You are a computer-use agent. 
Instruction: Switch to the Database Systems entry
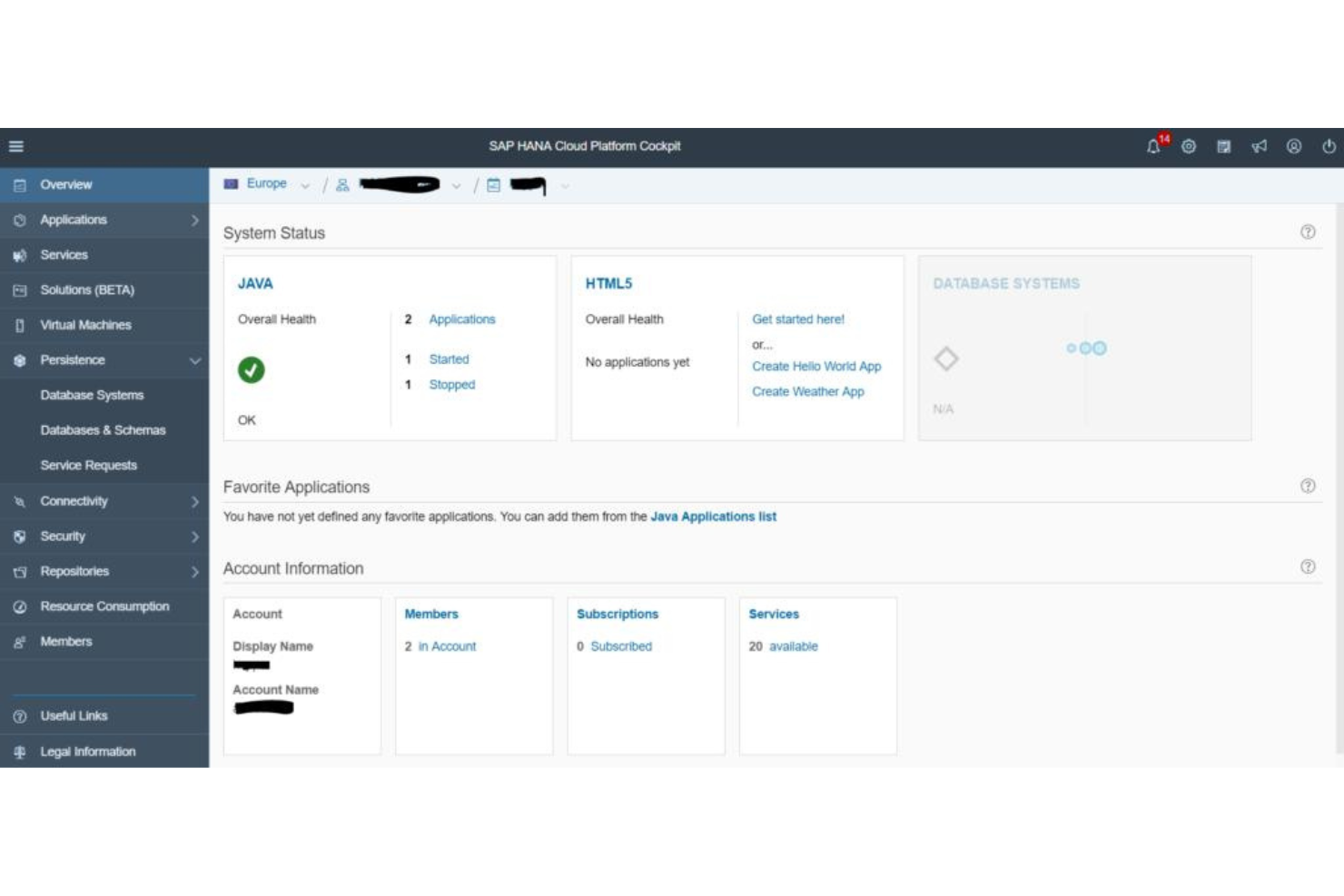point(92,395)
